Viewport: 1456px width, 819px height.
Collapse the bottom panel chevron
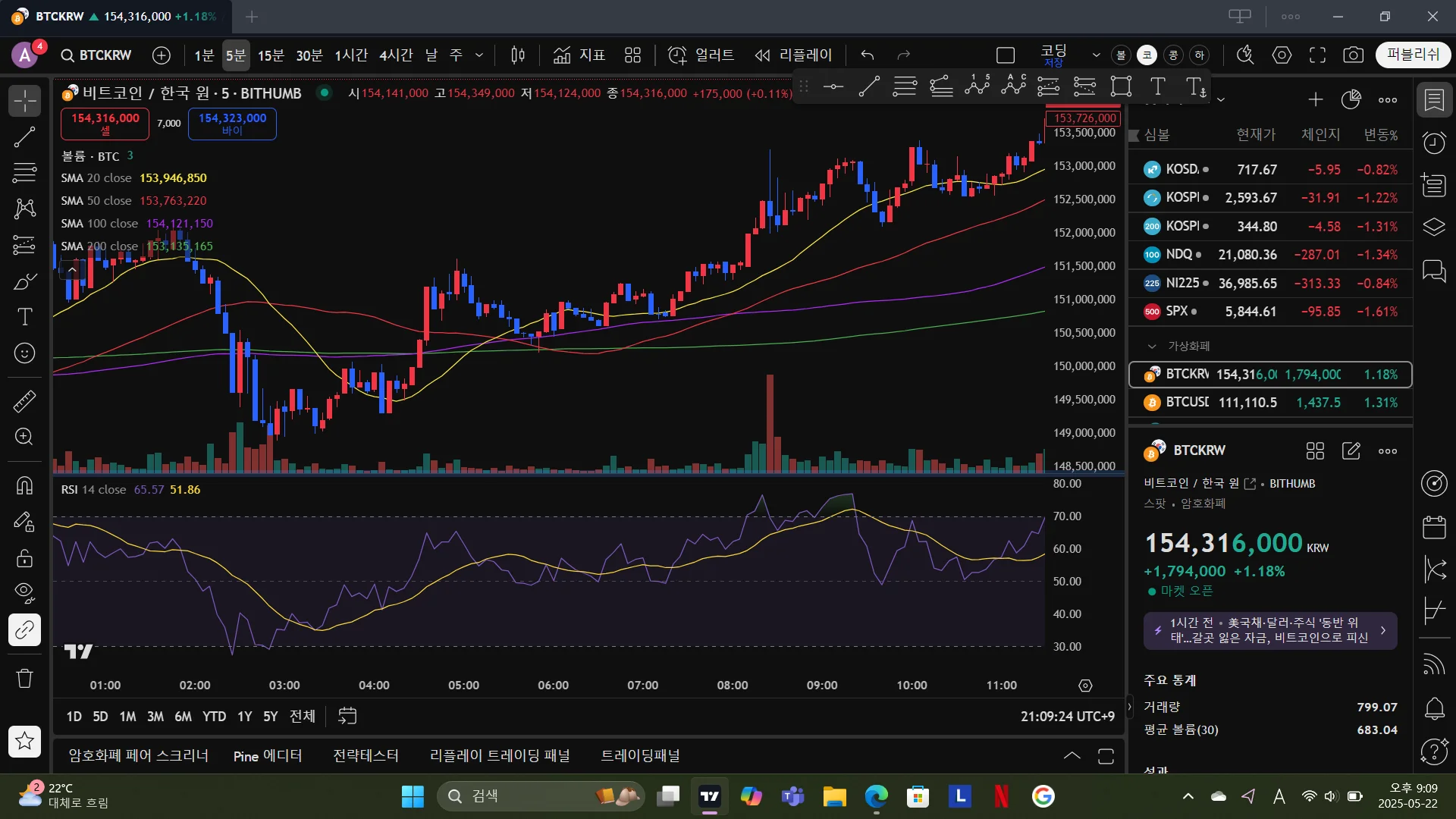pyautogui.click(x=1072, y=755)
